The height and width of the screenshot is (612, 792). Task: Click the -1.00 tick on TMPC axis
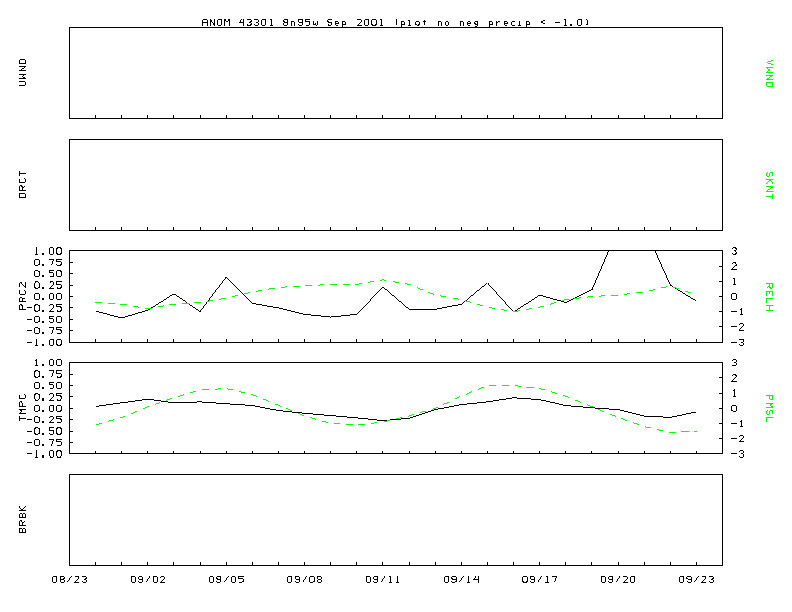click(45, 454)
